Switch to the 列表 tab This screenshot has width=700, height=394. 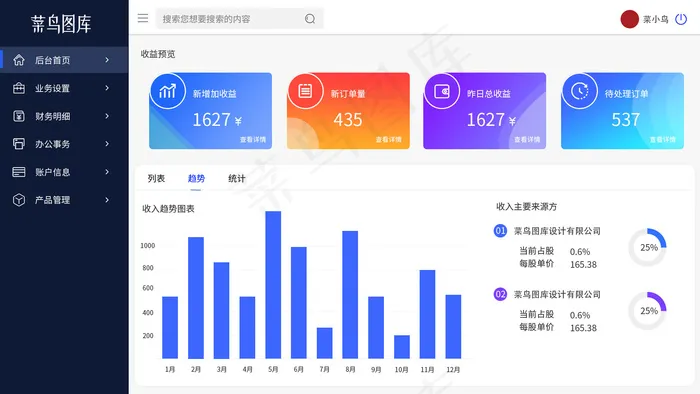coord(156,178)
